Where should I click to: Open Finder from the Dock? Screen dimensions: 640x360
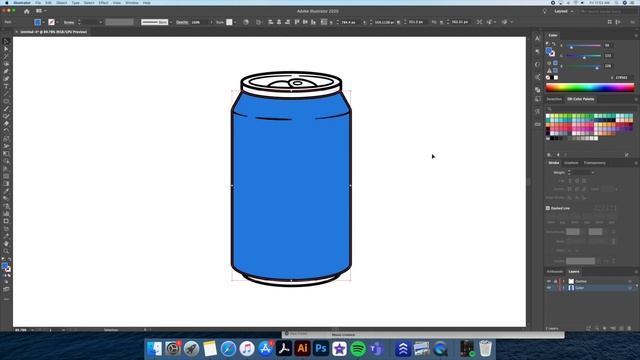154,349
